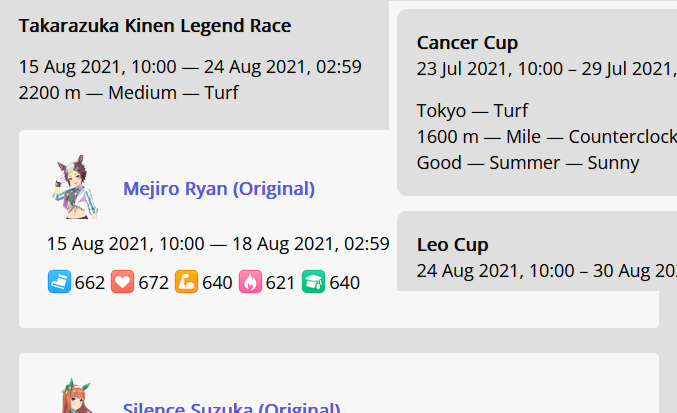677x413 pixels.
Task: Click the Good — Summer — Sunny conditions text
Action: click(528, 162)
